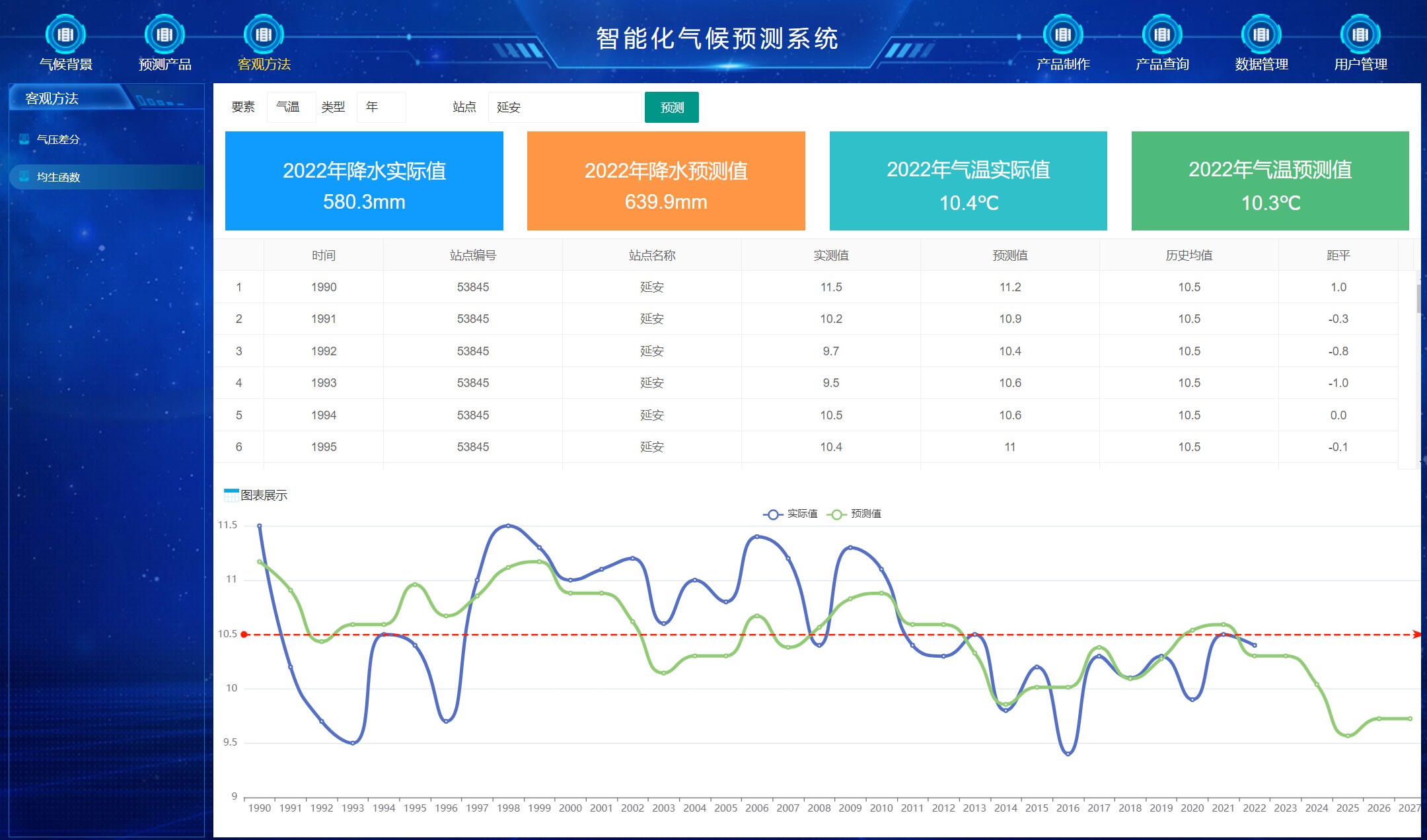
Task: Select the 客观方法 module icon
Action: 264,34
